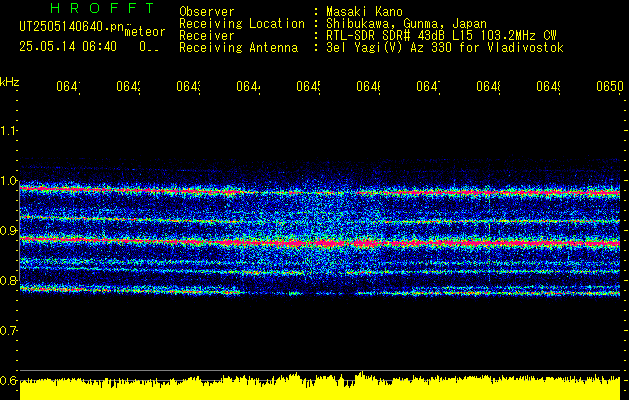The height and width of the screenshot is (400, 629).
Task: Click the 0642 time marker
Action: click(x=128, y=86)
